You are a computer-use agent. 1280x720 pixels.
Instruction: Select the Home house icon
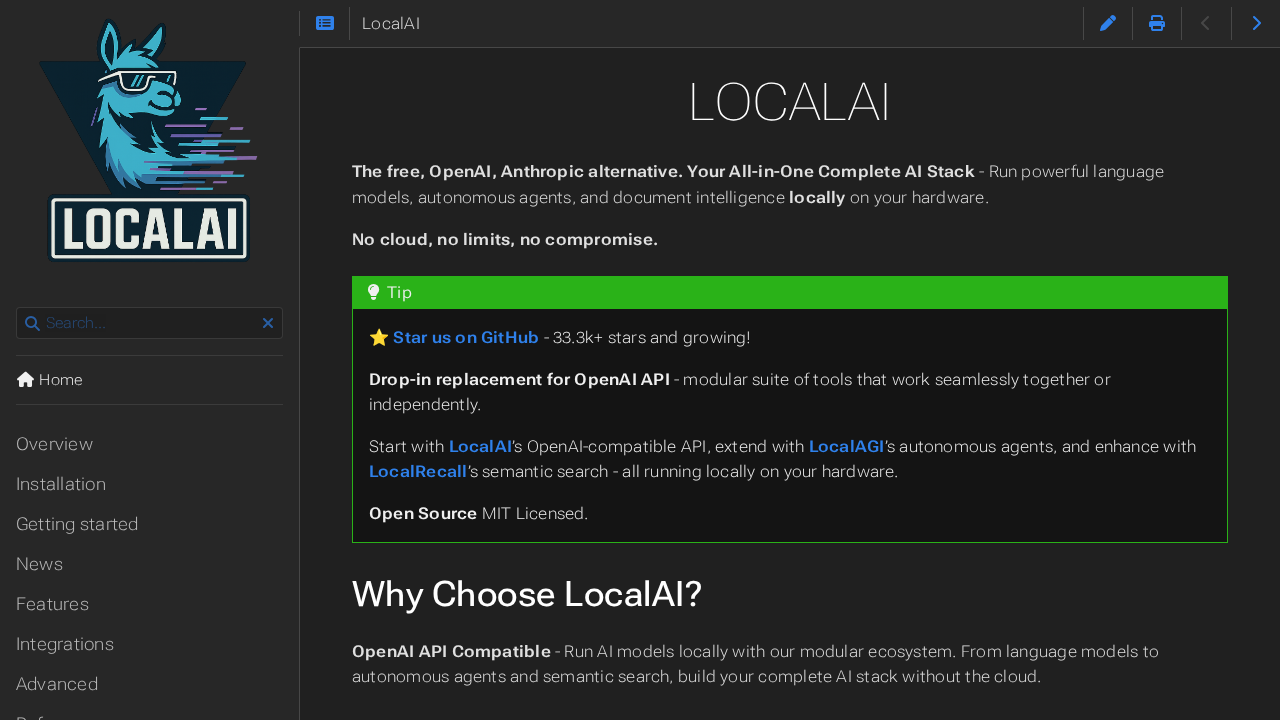click(22, 378)
